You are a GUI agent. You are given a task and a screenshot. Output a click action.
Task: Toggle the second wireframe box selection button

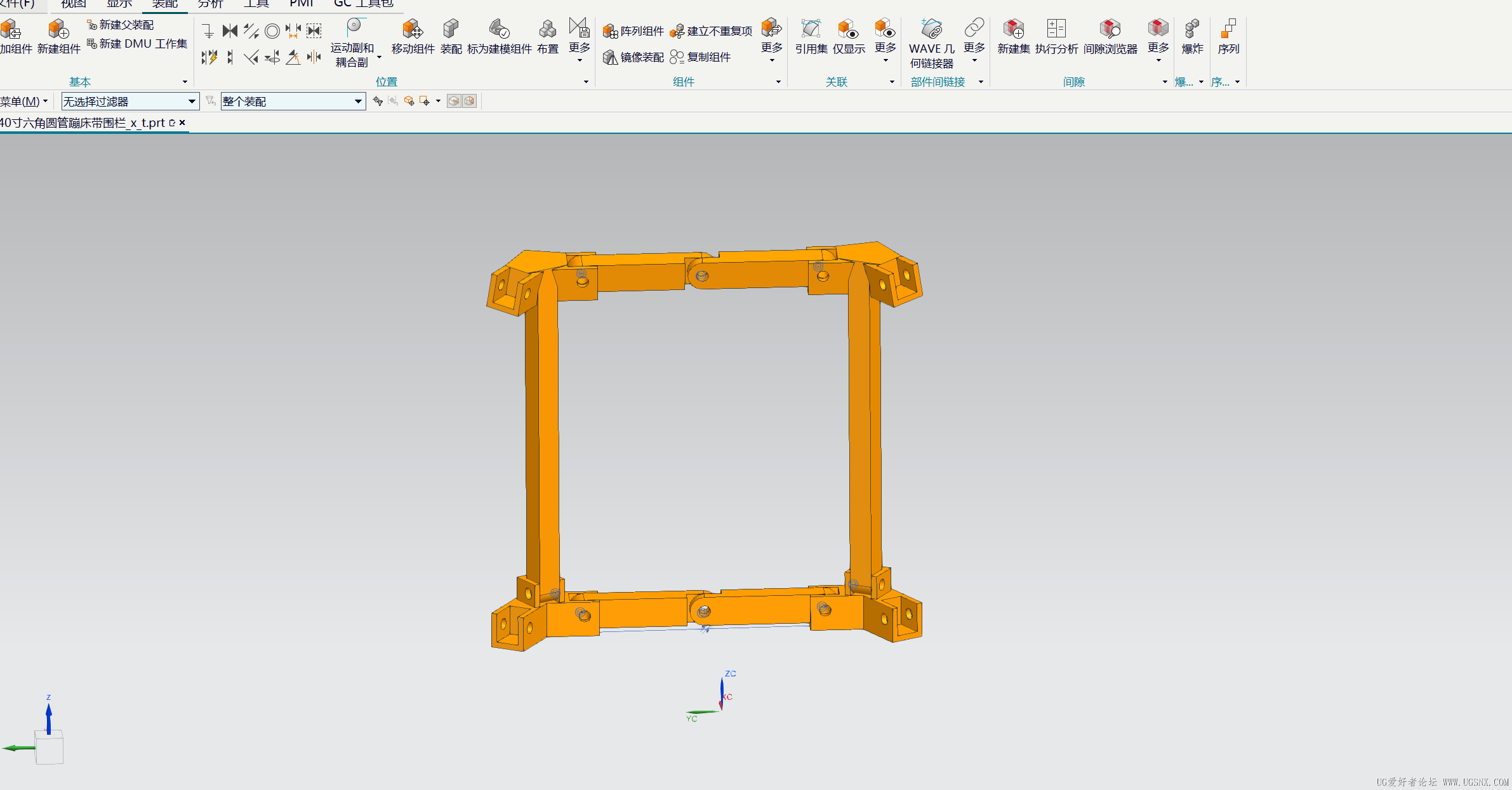[x=469, y=101]
